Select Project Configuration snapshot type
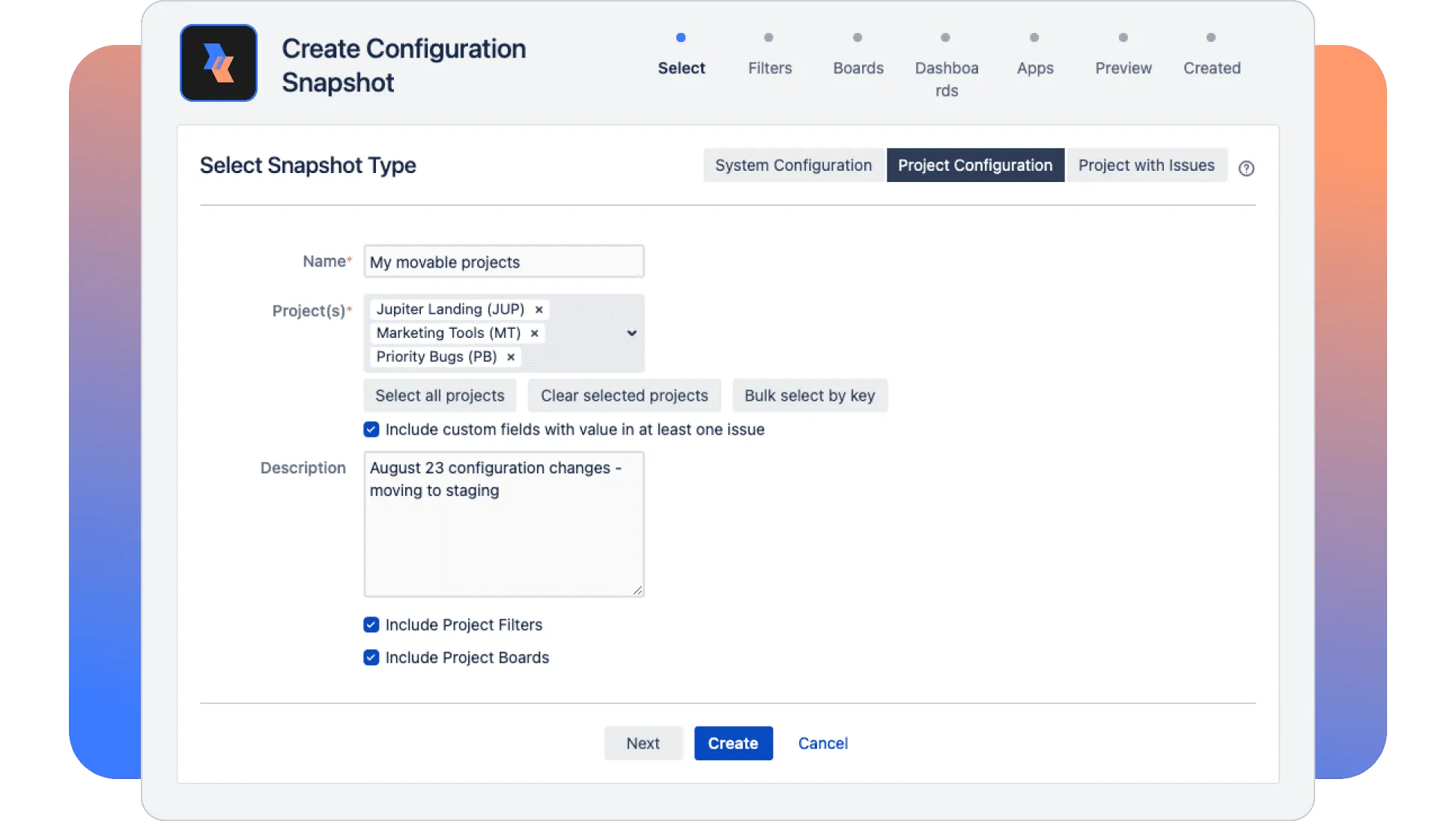 974,166
